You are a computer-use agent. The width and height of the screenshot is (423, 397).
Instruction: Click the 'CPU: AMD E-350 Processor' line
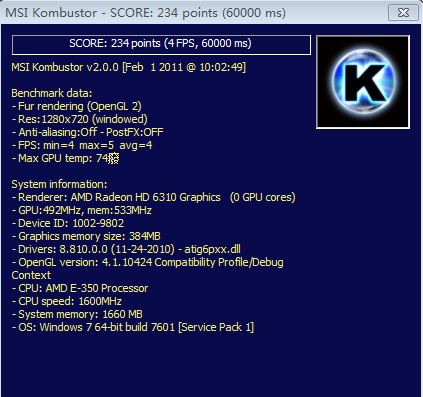coord(80,288)
